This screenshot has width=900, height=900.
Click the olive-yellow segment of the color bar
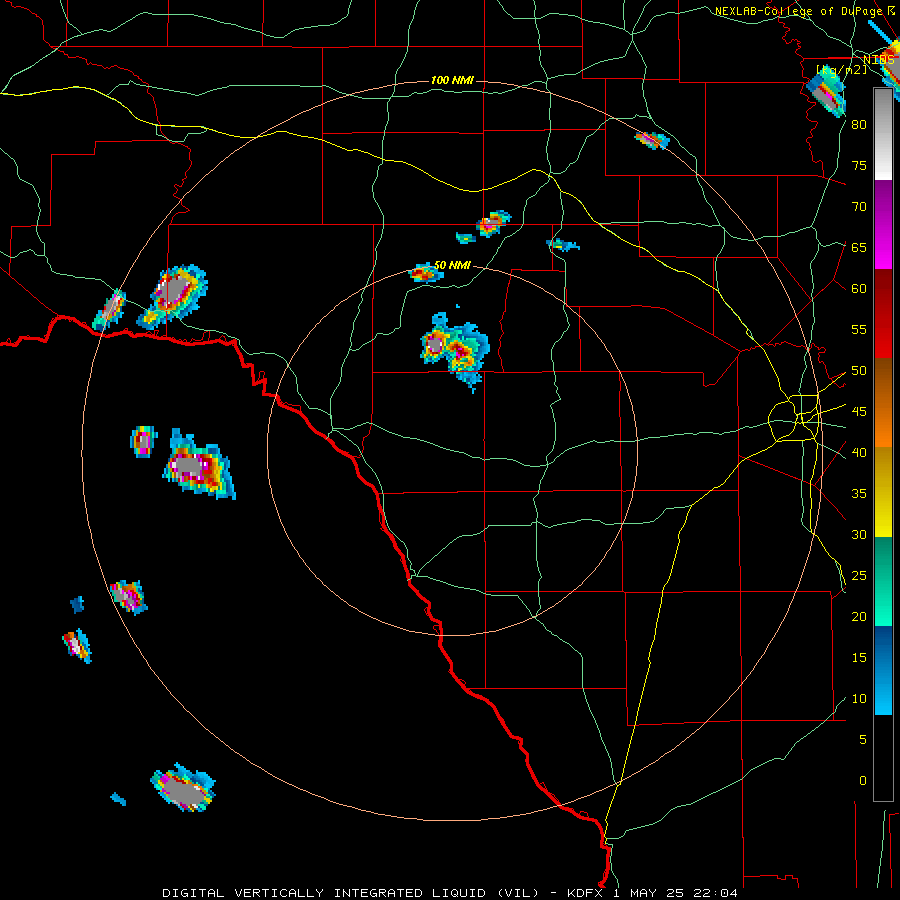883,491
